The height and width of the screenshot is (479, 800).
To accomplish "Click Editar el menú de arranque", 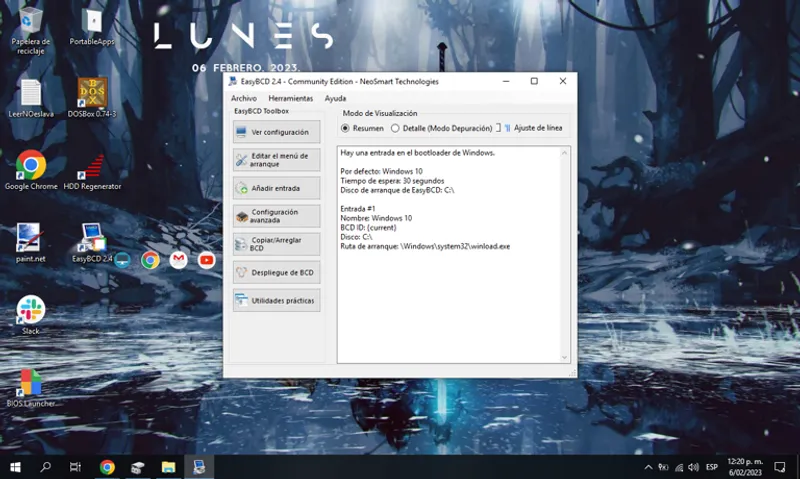I will 277,160.
